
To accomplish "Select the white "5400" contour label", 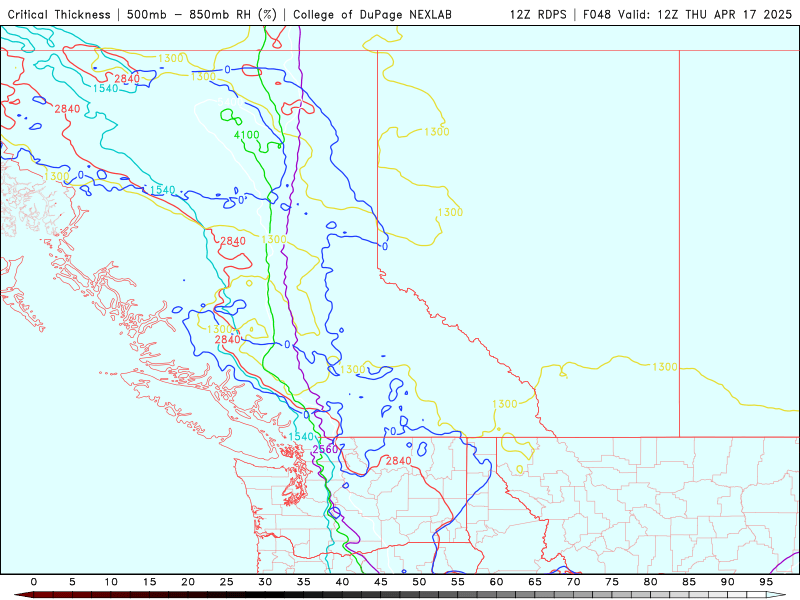I will click(x=230, y=103).
